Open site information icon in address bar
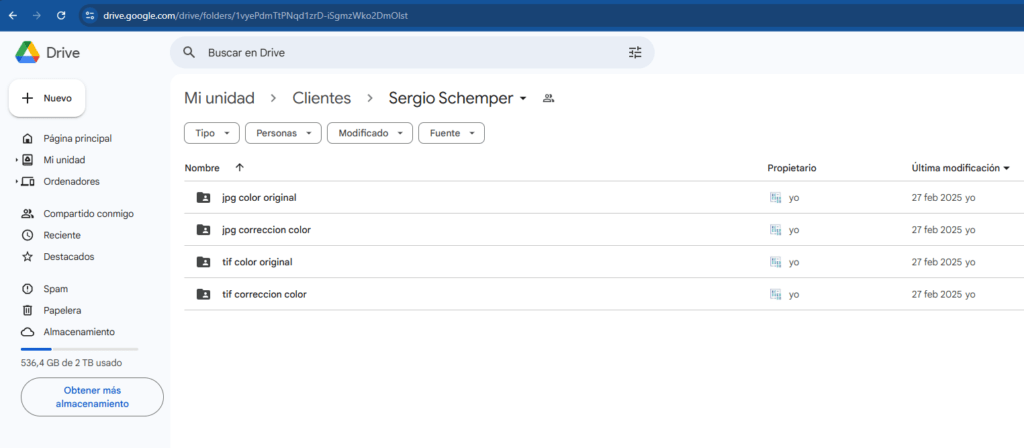1024x448 pixels. click(x=90, y=15)
